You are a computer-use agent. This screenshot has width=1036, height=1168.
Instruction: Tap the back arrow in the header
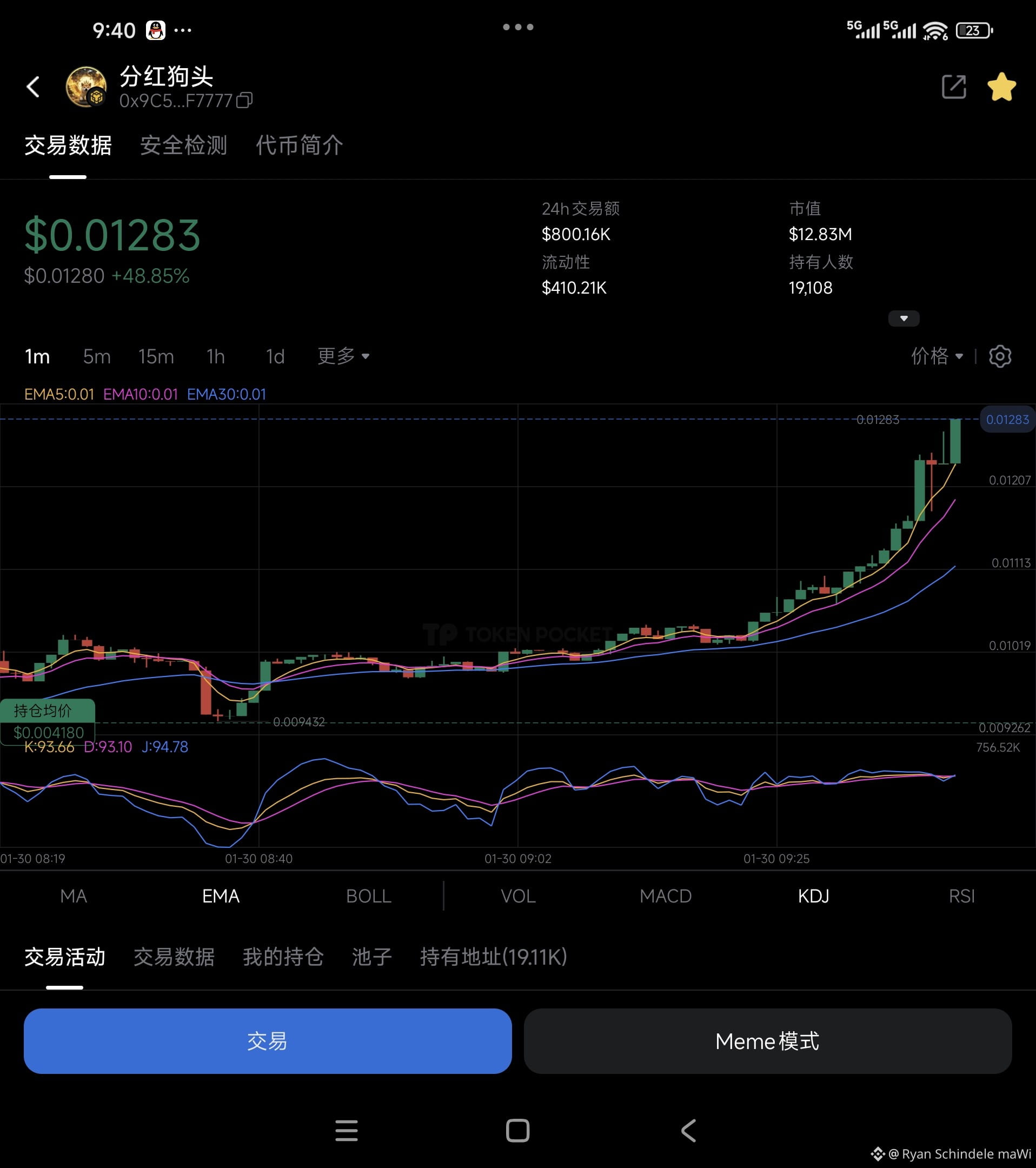click(33, 87)
